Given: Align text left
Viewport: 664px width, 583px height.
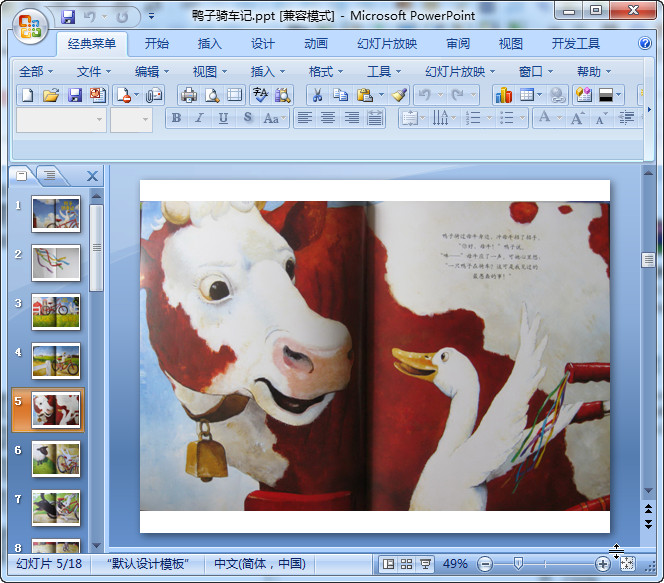Looking at the screenshot, I should tap(304, 118).
